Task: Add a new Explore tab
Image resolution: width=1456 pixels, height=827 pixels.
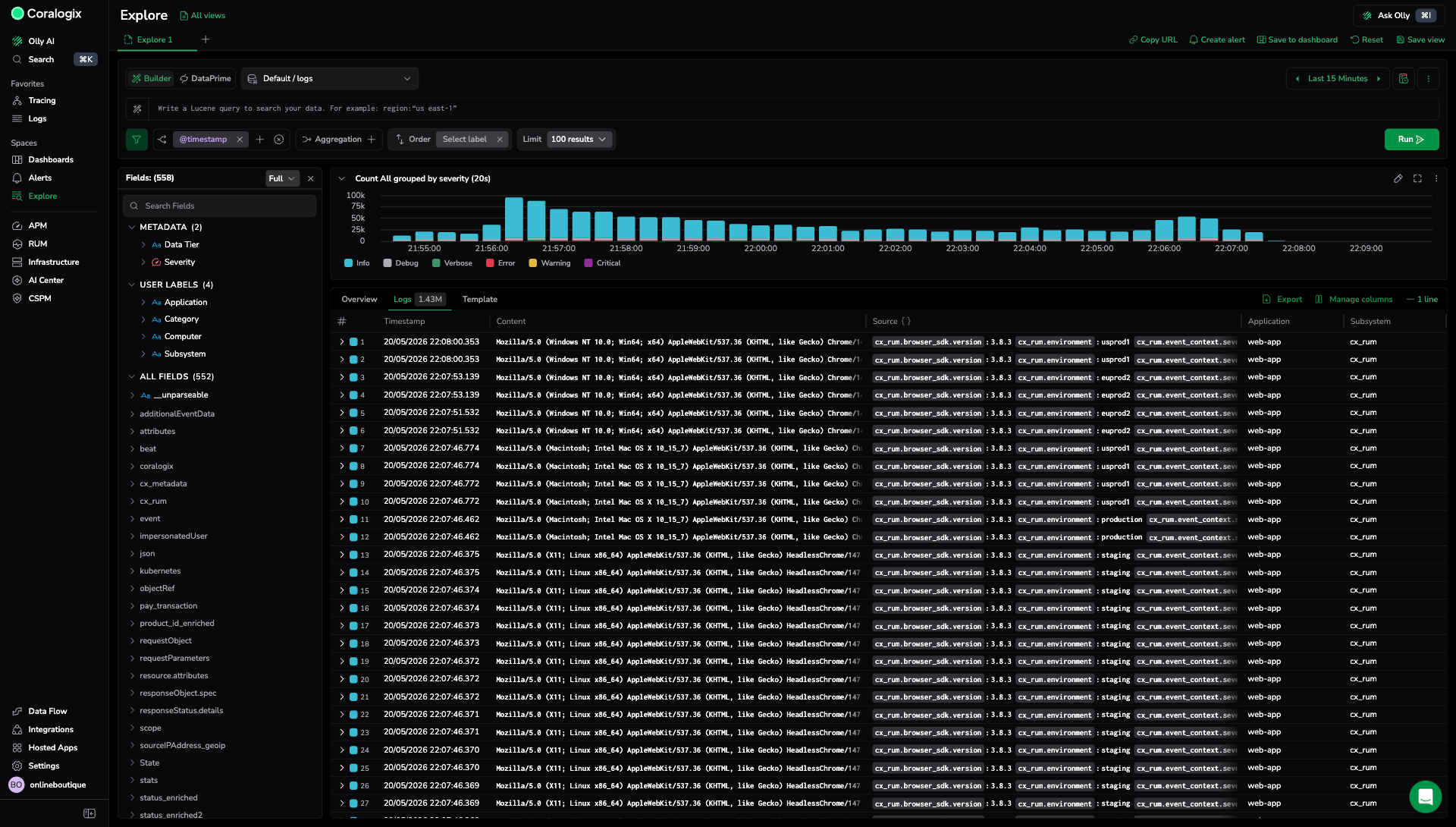Action: (206, 39)
